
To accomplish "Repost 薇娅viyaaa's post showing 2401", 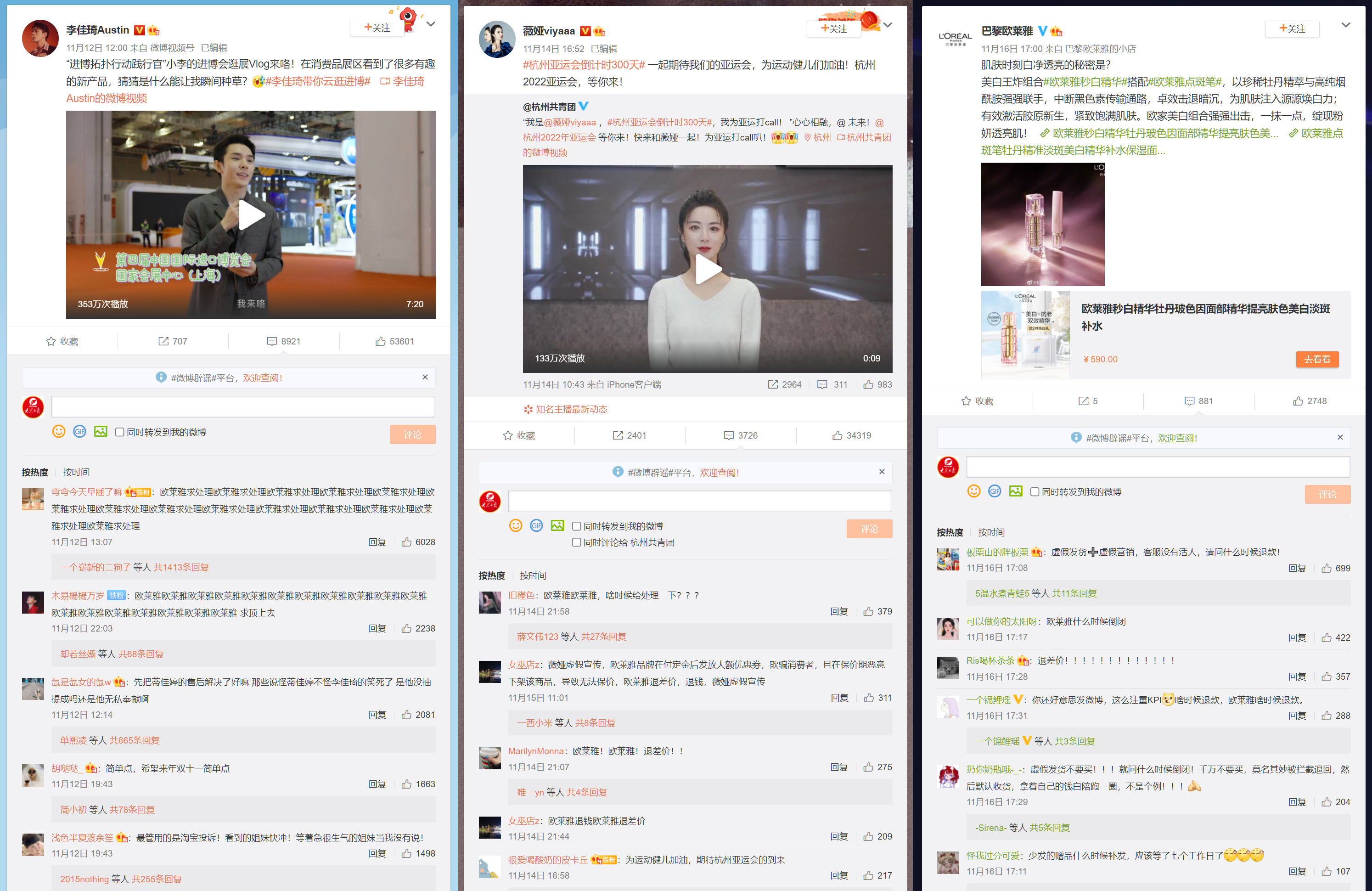I will pos(630,435).
